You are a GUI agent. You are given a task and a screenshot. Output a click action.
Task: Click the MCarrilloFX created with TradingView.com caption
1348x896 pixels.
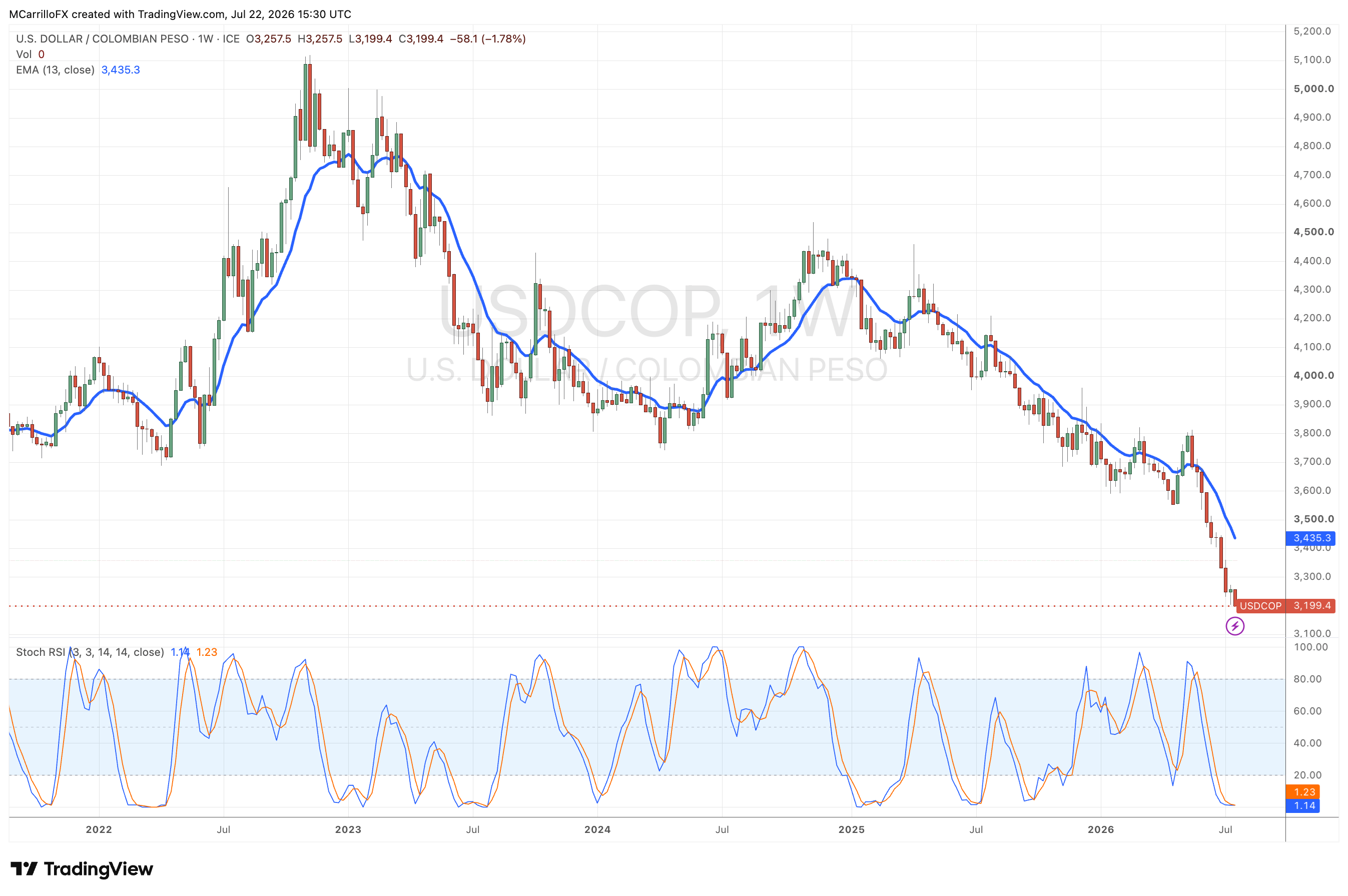[180, 15]
